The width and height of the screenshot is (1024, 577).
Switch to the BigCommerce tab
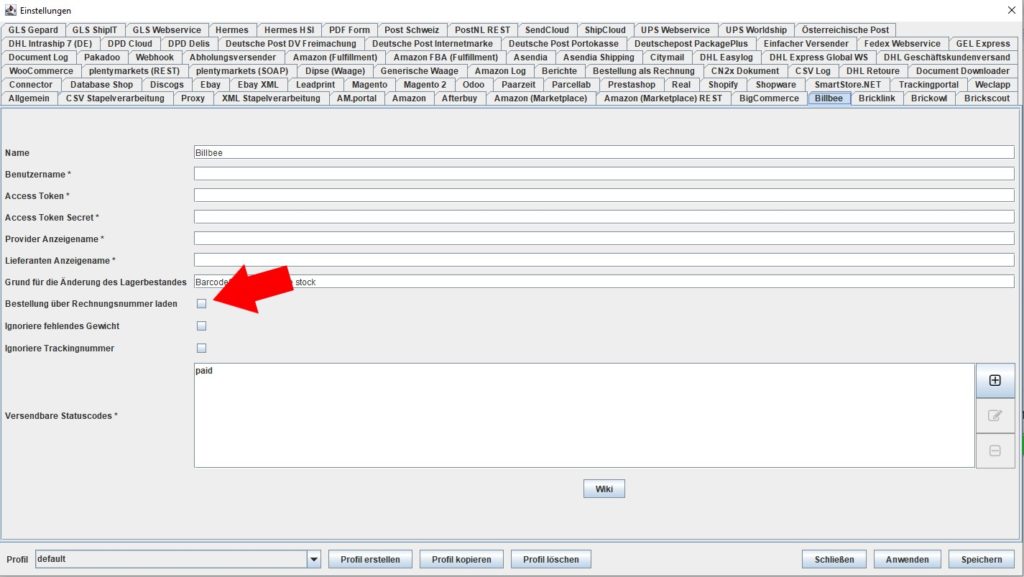769,98
